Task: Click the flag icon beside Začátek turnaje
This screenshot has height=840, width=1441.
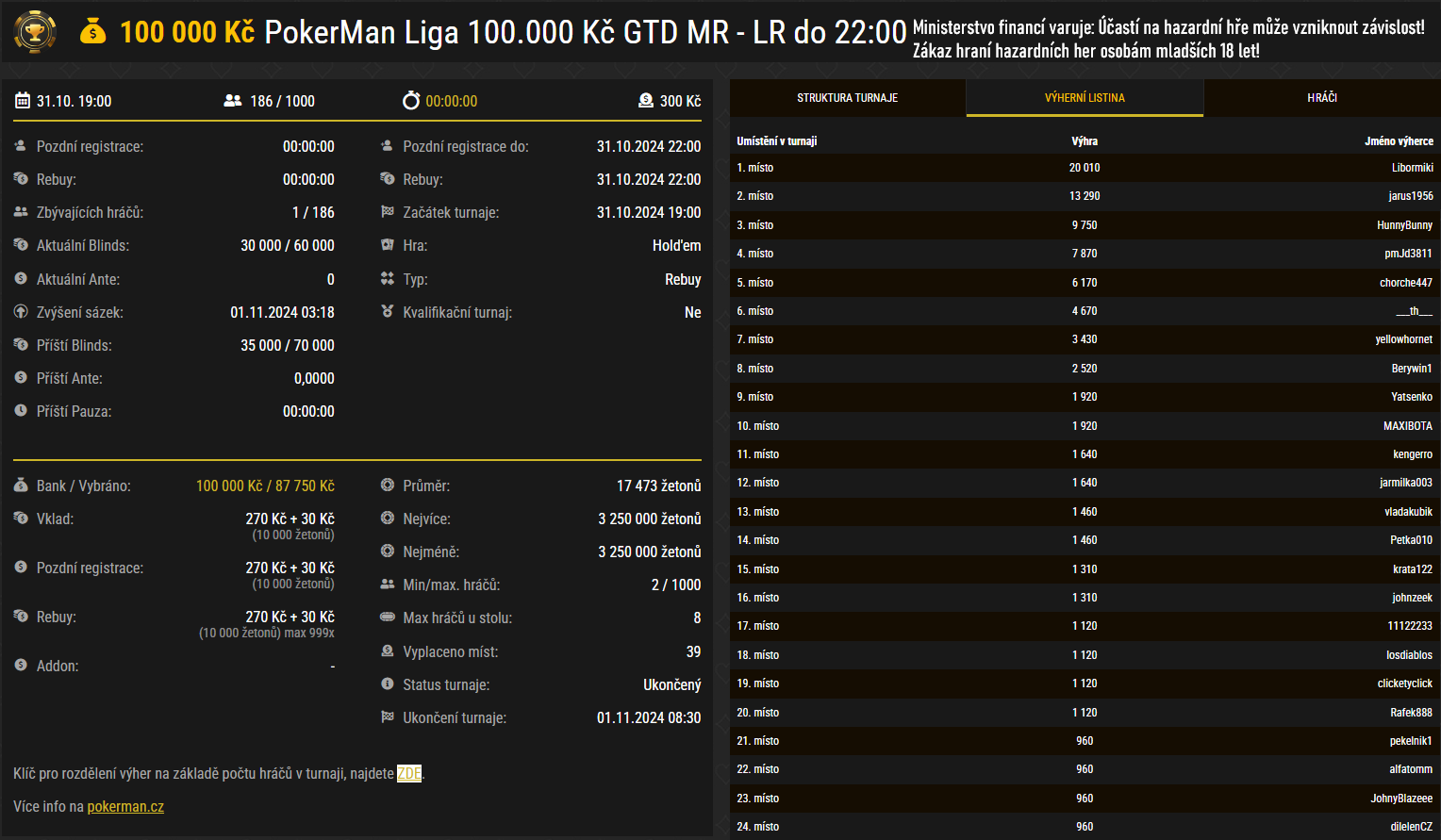Action: [x=387, y=212]
